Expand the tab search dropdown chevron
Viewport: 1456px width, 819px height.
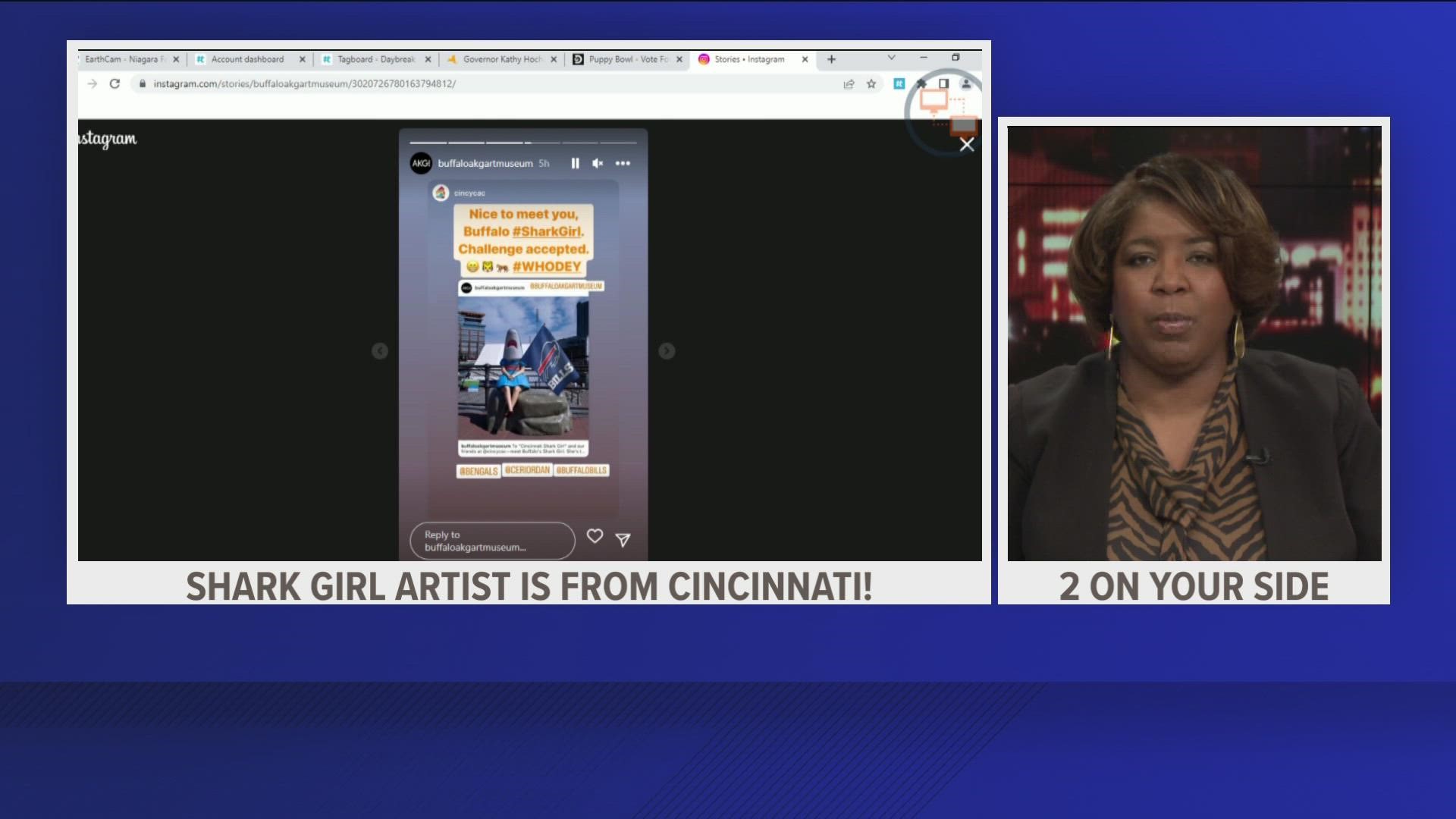coord(891,58)
